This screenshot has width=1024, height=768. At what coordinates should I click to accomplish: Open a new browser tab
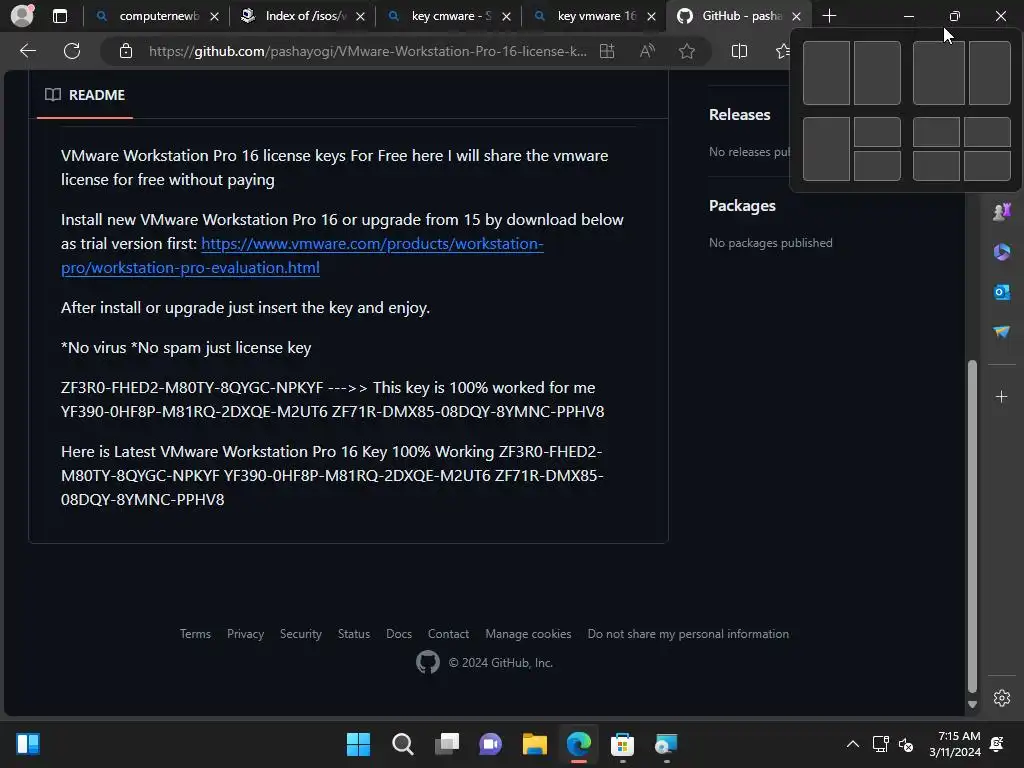pos(829,16)
